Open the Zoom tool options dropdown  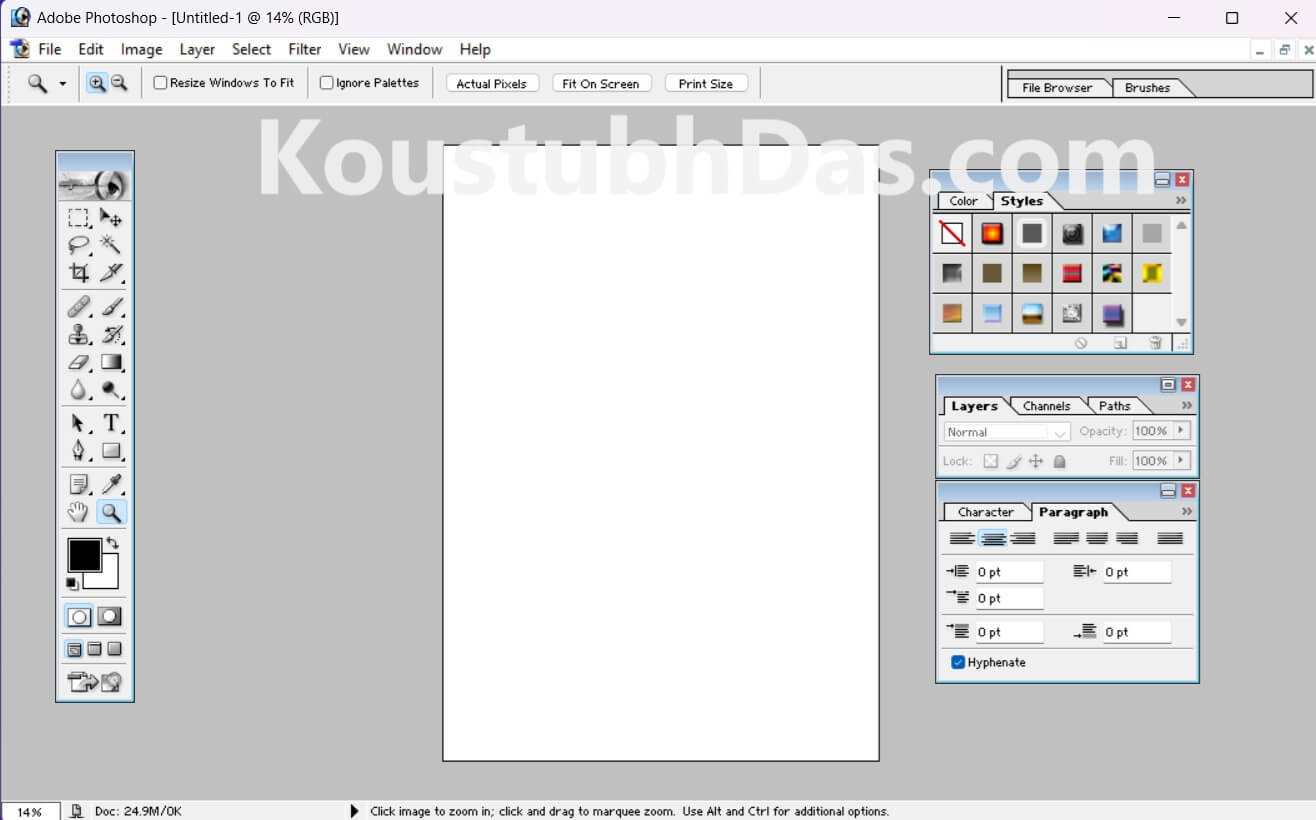tap(62, 83)
